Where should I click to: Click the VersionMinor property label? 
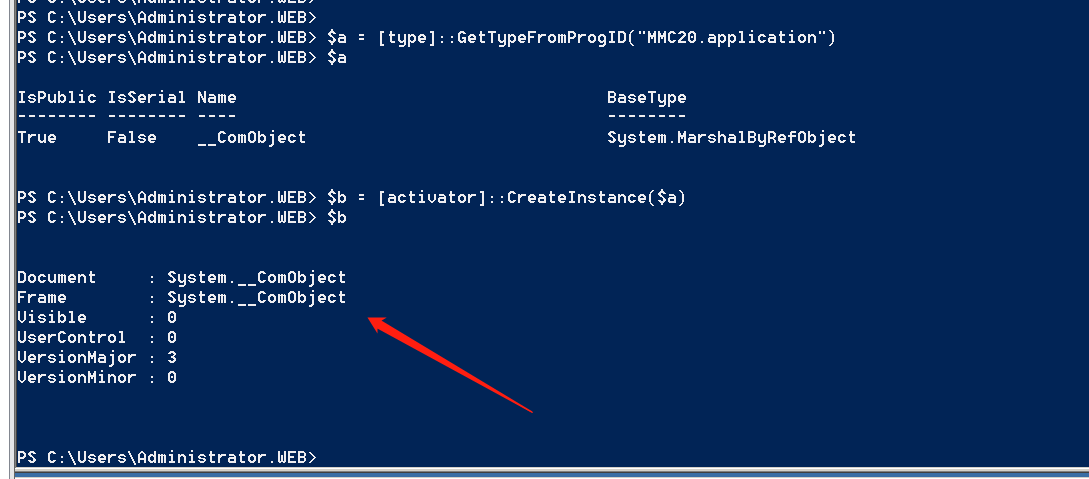point(77,378)
